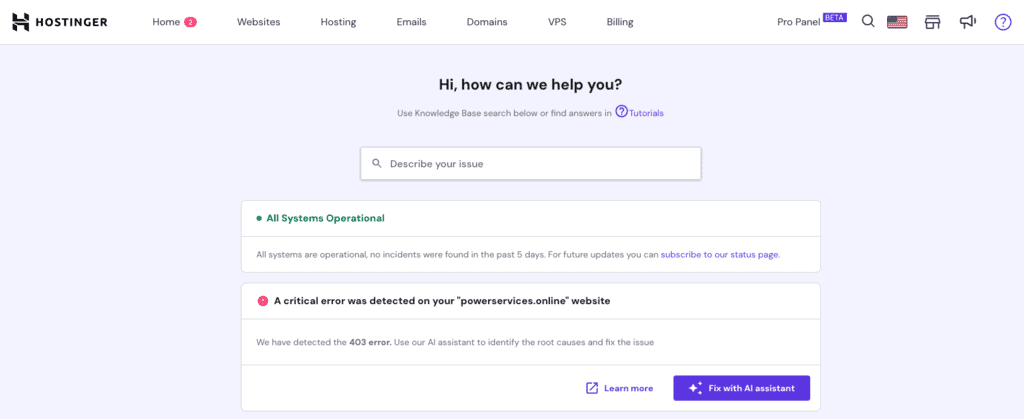The height and width of the screenshot is (419, 1024).
Task: Open search via magnifier icon in header
Action: 868,22
